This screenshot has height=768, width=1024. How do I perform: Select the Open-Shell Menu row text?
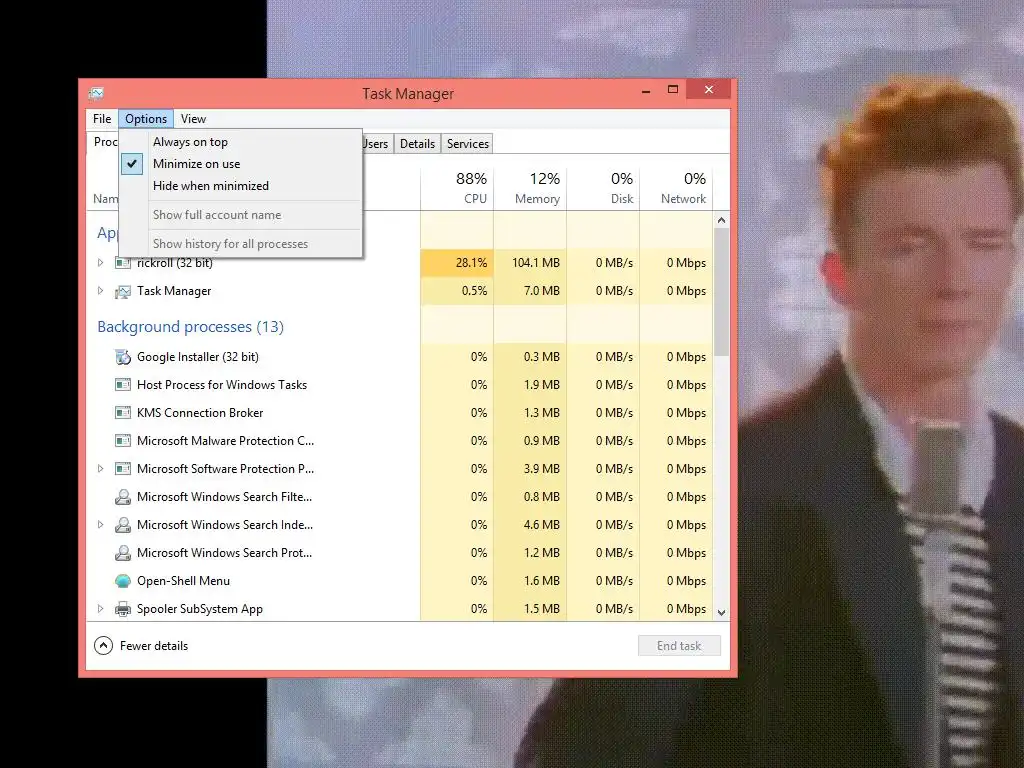tap(184, 581)
